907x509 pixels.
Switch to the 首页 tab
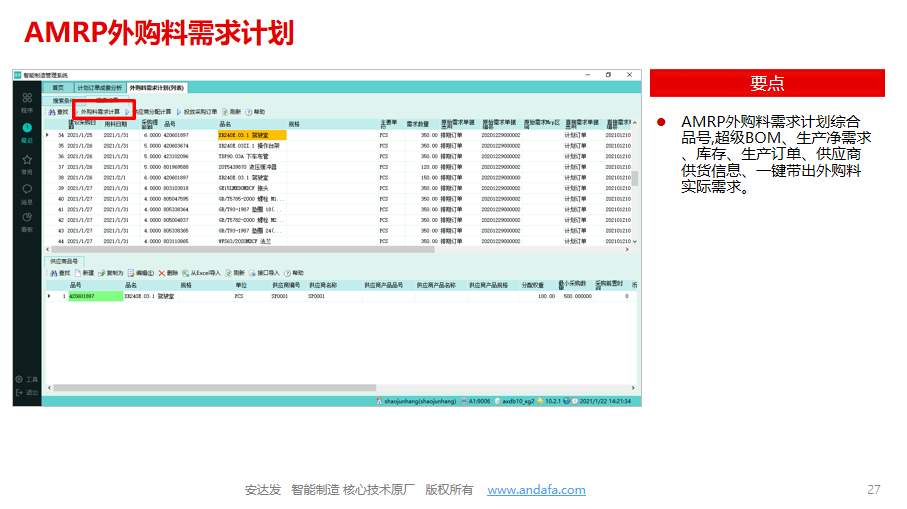[59, 88]
